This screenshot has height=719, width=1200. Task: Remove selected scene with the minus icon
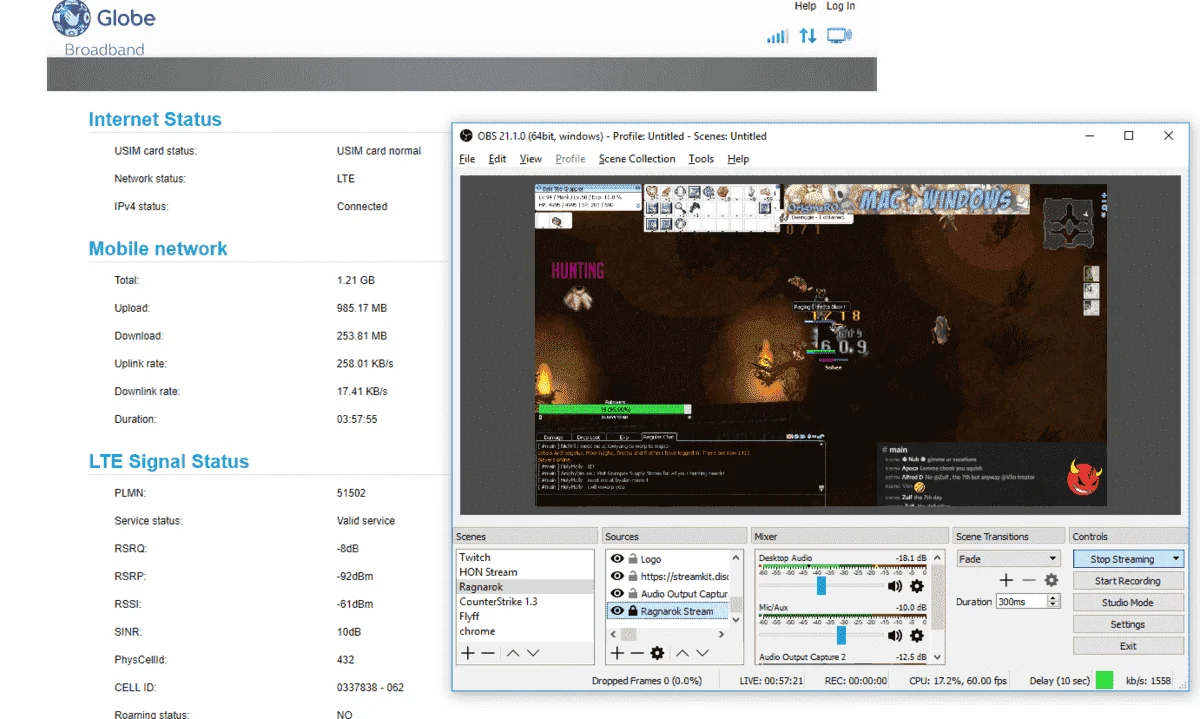[x=487, y=653]
